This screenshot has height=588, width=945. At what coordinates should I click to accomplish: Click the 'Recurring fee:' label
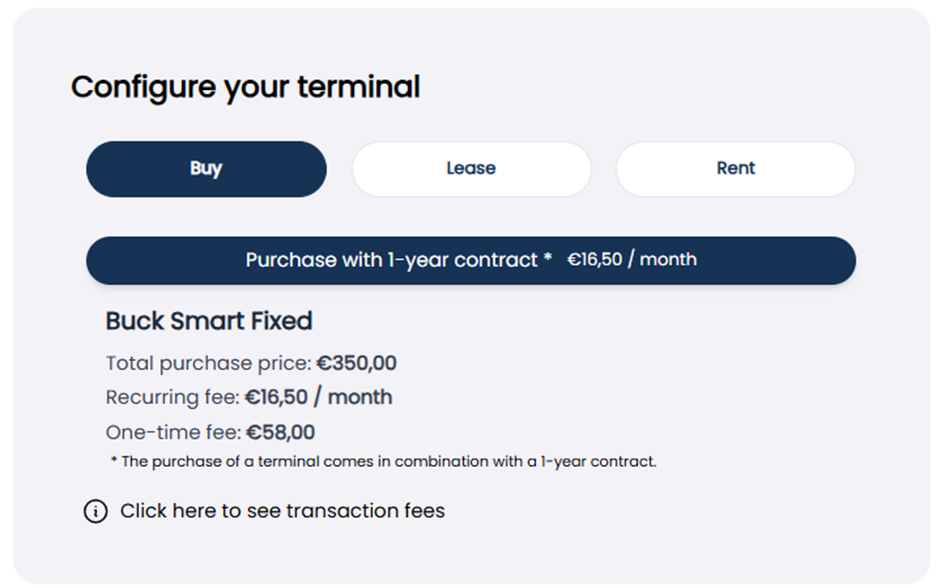point(173,398)
